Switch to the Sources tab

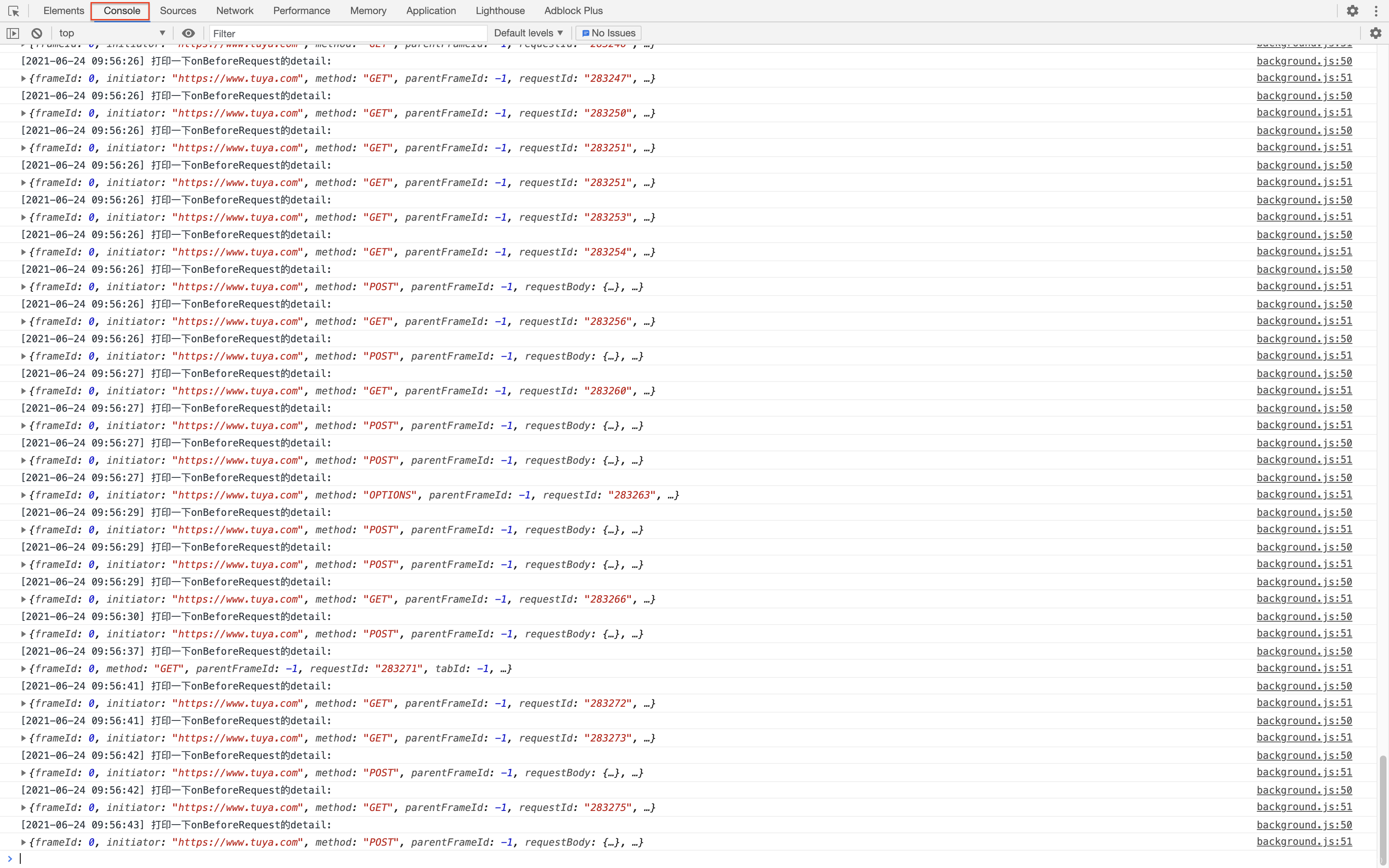pos(178,11)
